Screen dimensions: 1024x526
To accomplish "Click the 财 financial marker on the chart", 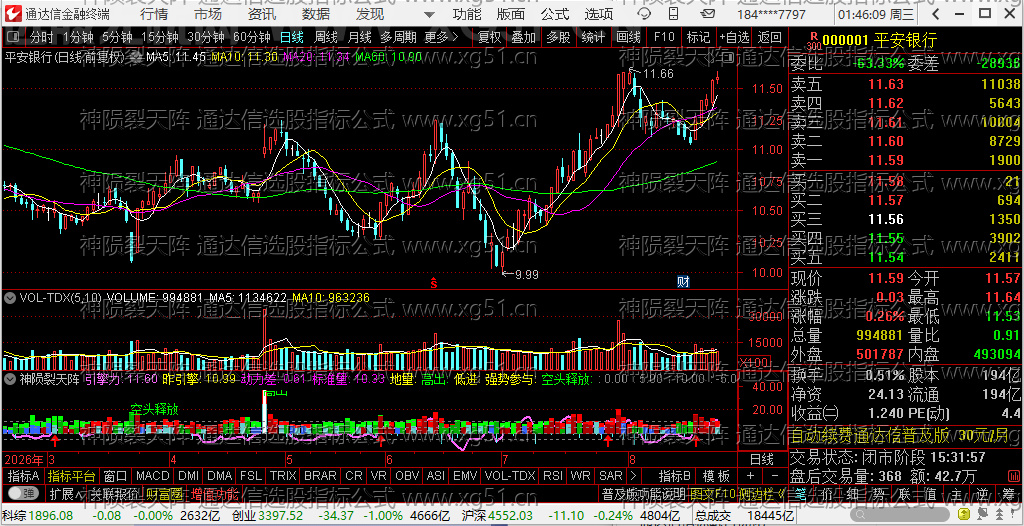I will point(683,282).
